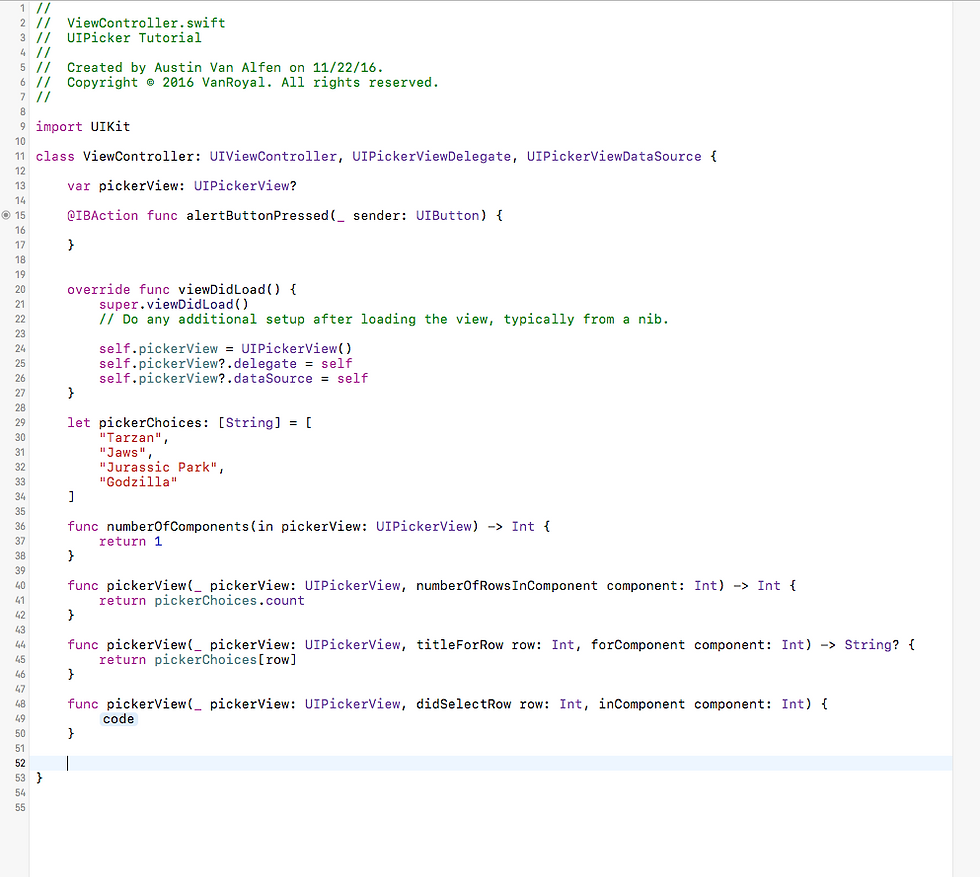
Task: Click line number 52 in the gutter
Action: [x=21, y=763]
